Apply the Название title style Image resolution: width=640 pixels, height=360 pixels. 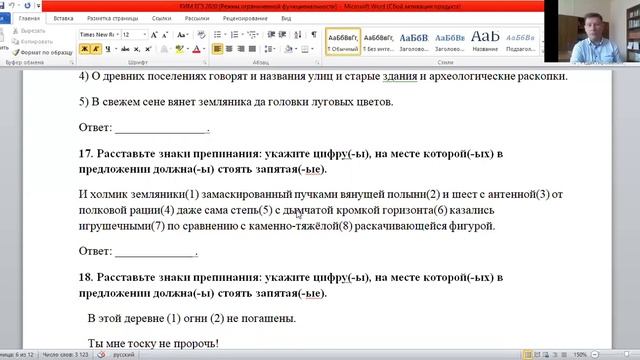point(485,42)
